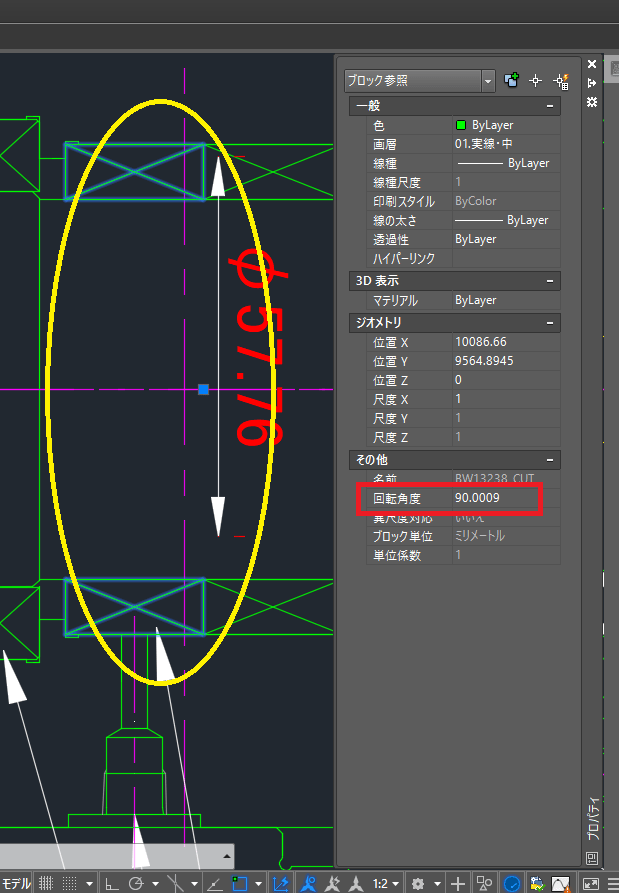Toggle dynamic UCS icon in status bar
Viewport: 619px width, 893px height.
click(280, 883)
